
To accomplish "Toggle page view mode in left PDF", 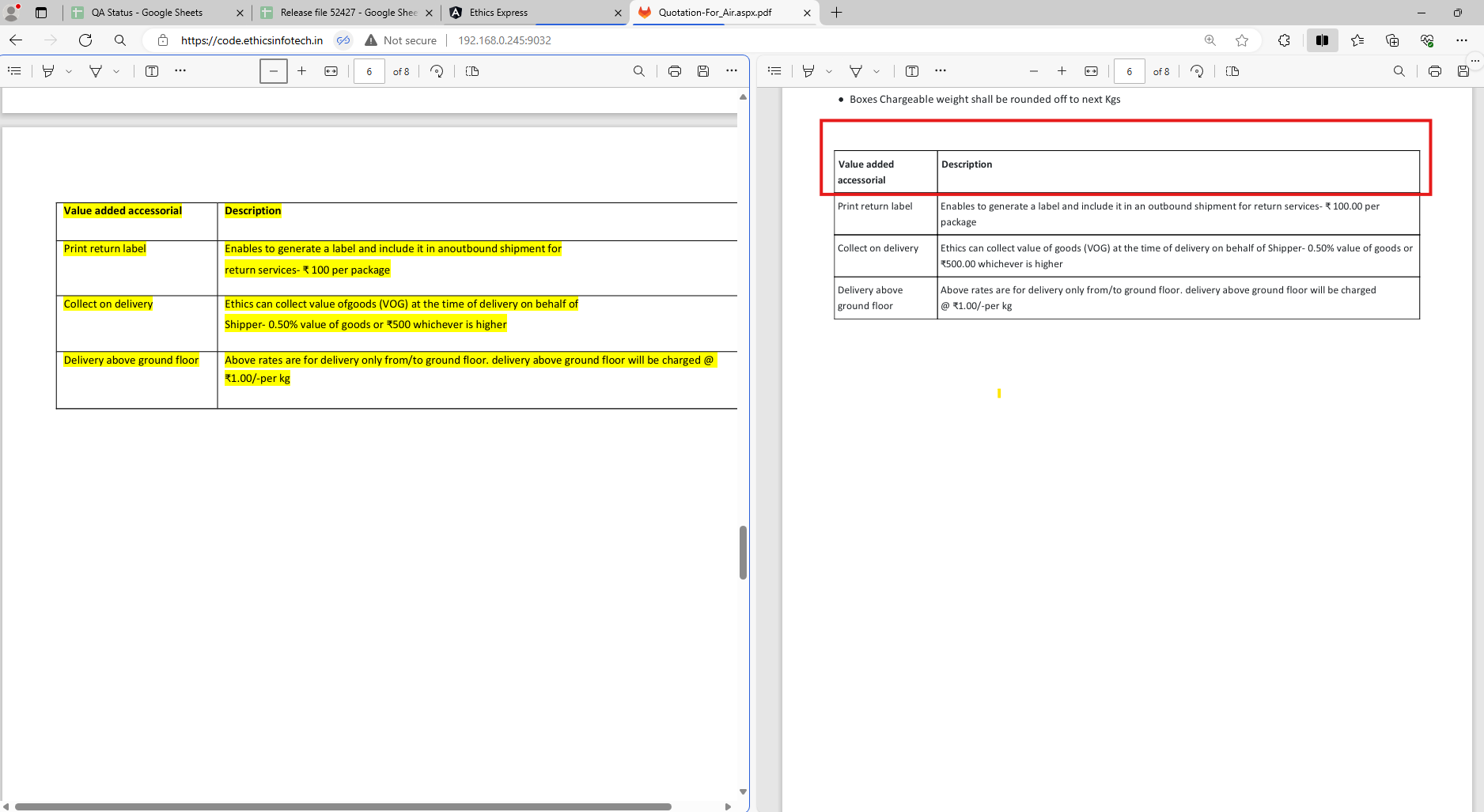I will click(472, 71).
